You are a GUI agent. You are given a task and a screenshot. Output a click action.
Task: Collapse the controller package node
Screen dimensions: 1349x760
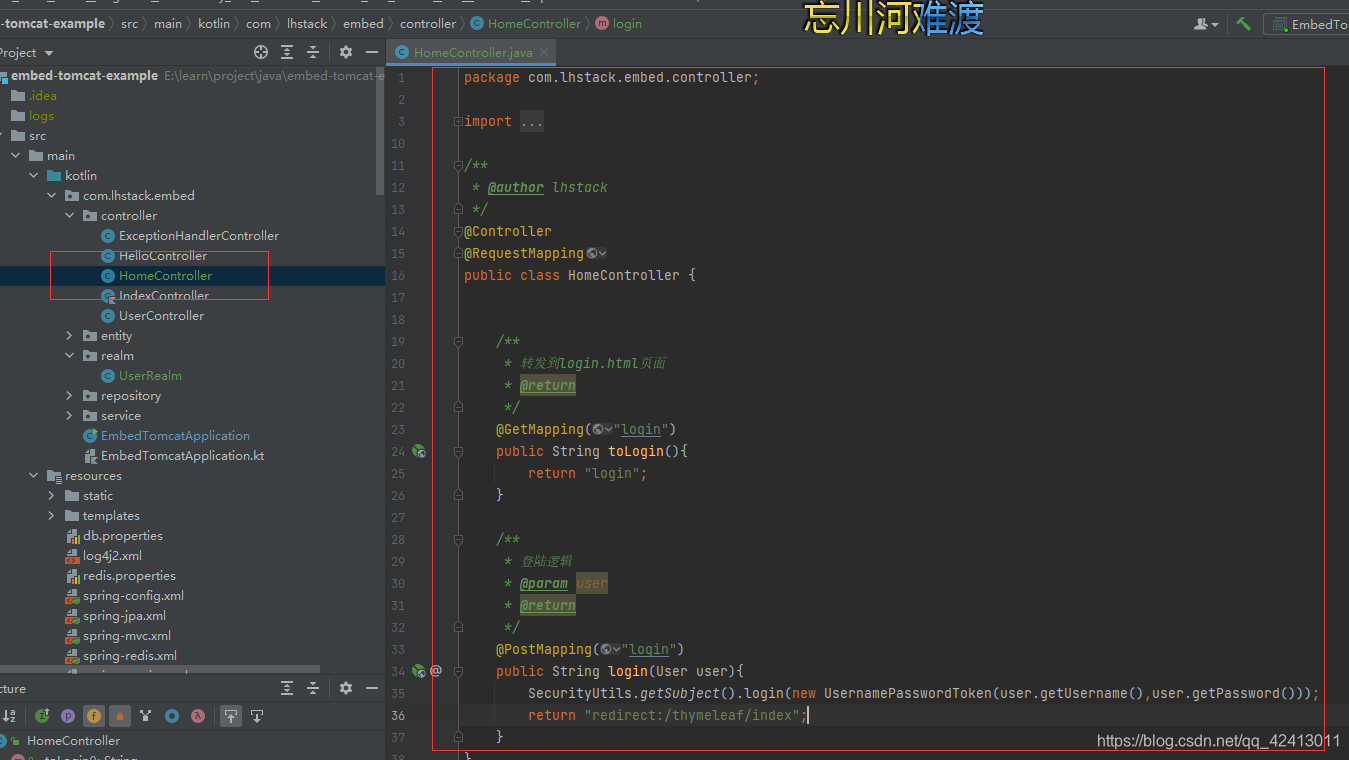69,216
